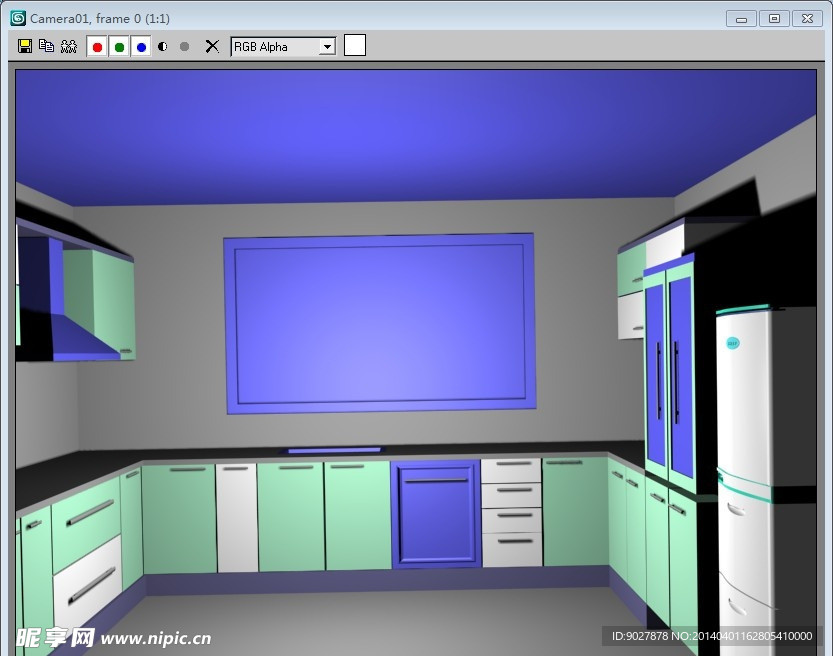Close the Camera01 render window
The height and width of the screenshot is (656, 833).
805,18
